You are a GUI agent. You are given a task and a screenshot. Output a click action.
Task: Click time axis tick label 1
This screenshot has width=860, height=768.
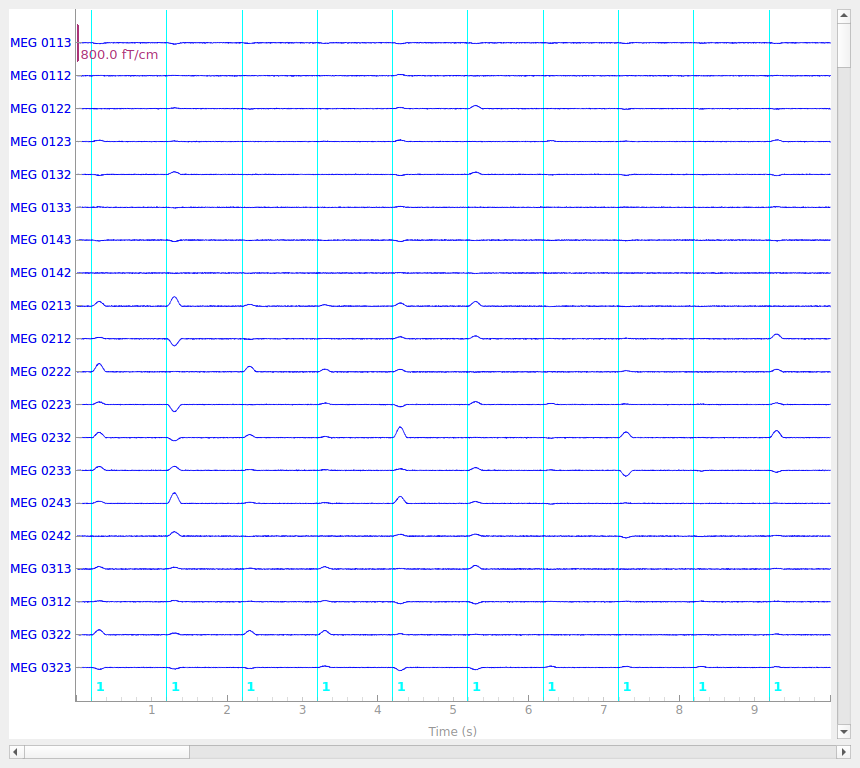(151, 710)
